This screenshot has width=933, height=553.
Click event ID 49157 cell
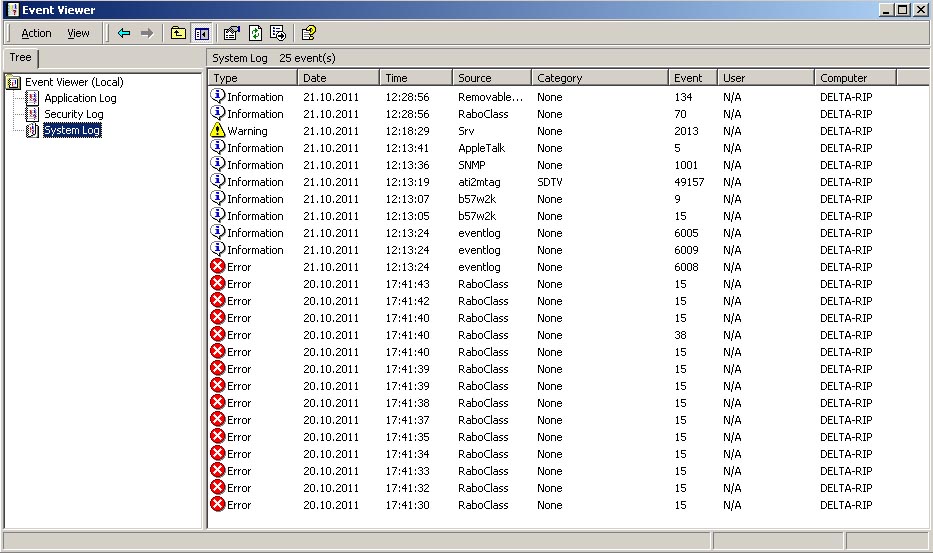pos(689,182)
